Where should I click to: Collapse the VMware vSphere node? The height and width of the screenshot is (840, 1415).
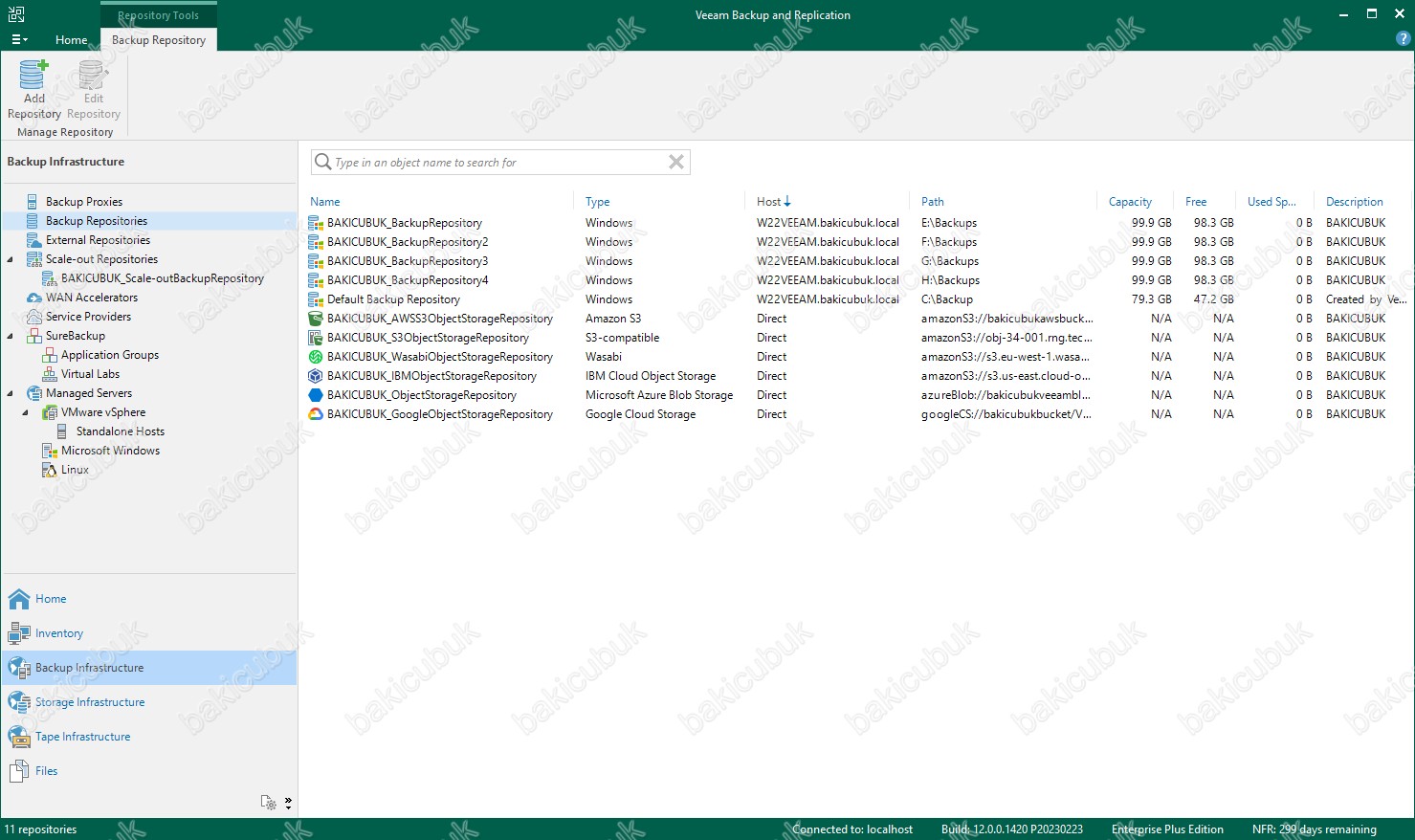[26, 412]
